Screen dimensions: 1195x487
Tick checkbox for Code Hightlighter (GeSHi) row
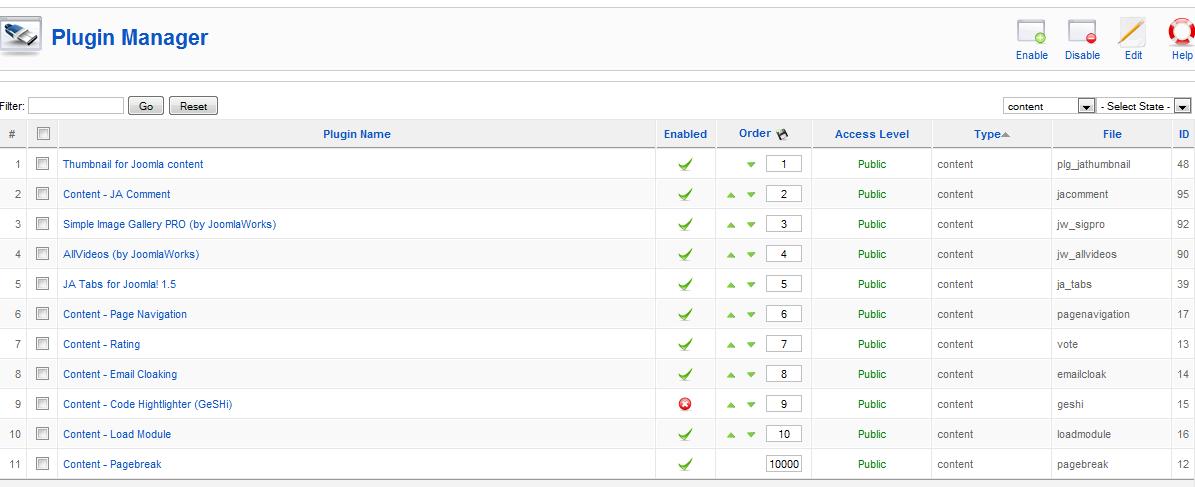tap(43, 403)
